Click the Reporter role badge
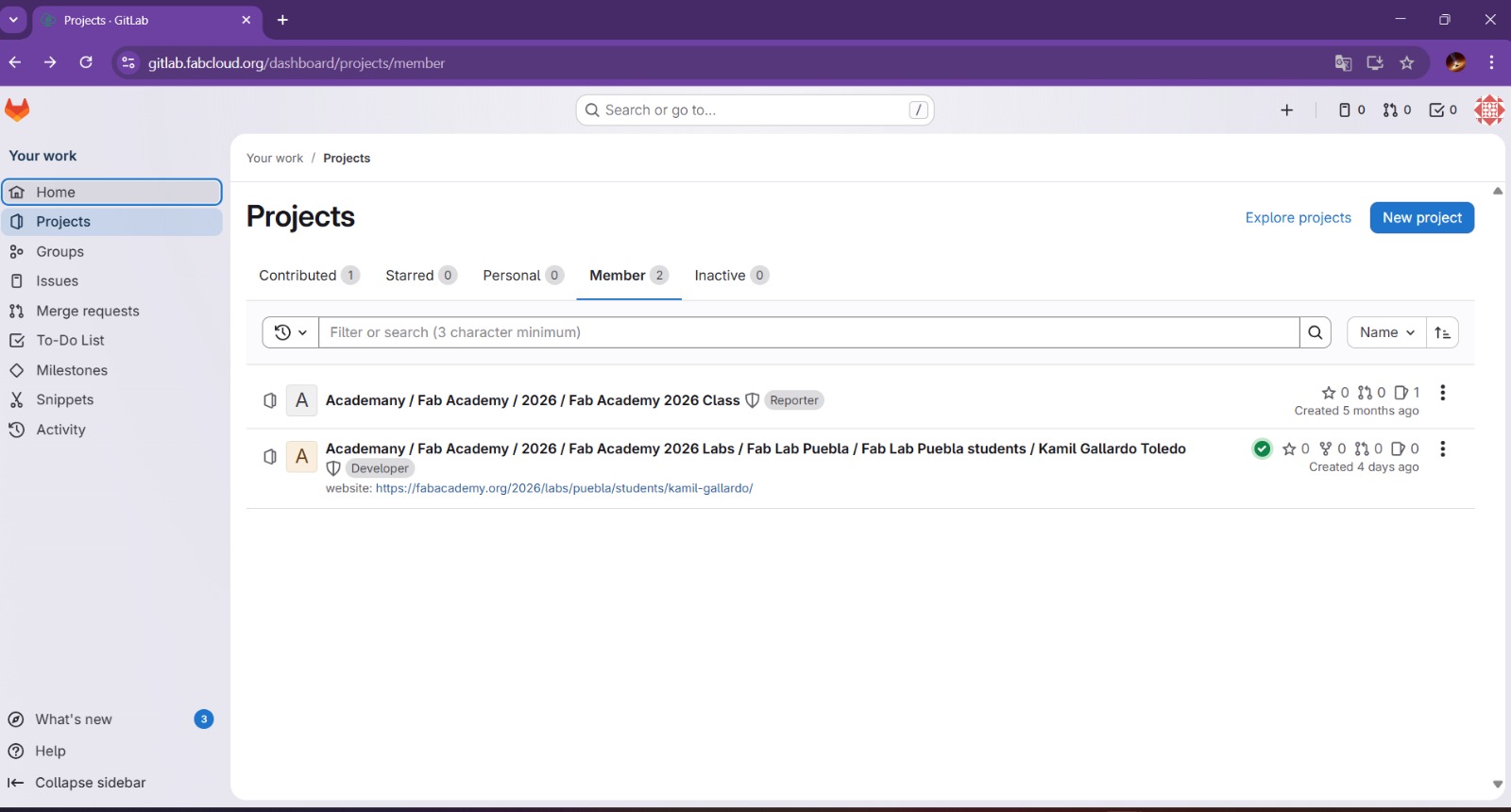 (x=794, y=400)
